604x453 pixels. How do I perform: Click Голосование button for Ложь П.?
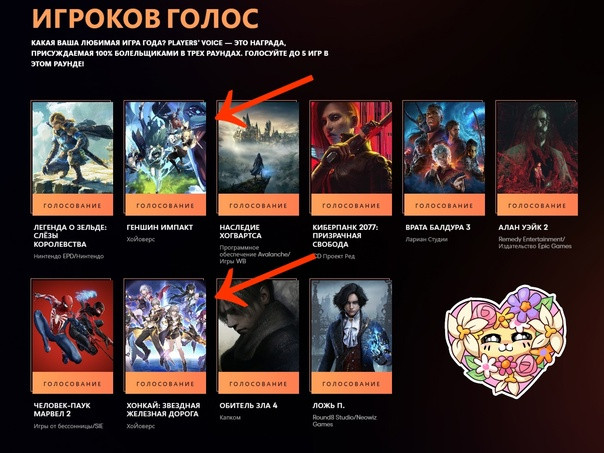[x=351, y=383]
